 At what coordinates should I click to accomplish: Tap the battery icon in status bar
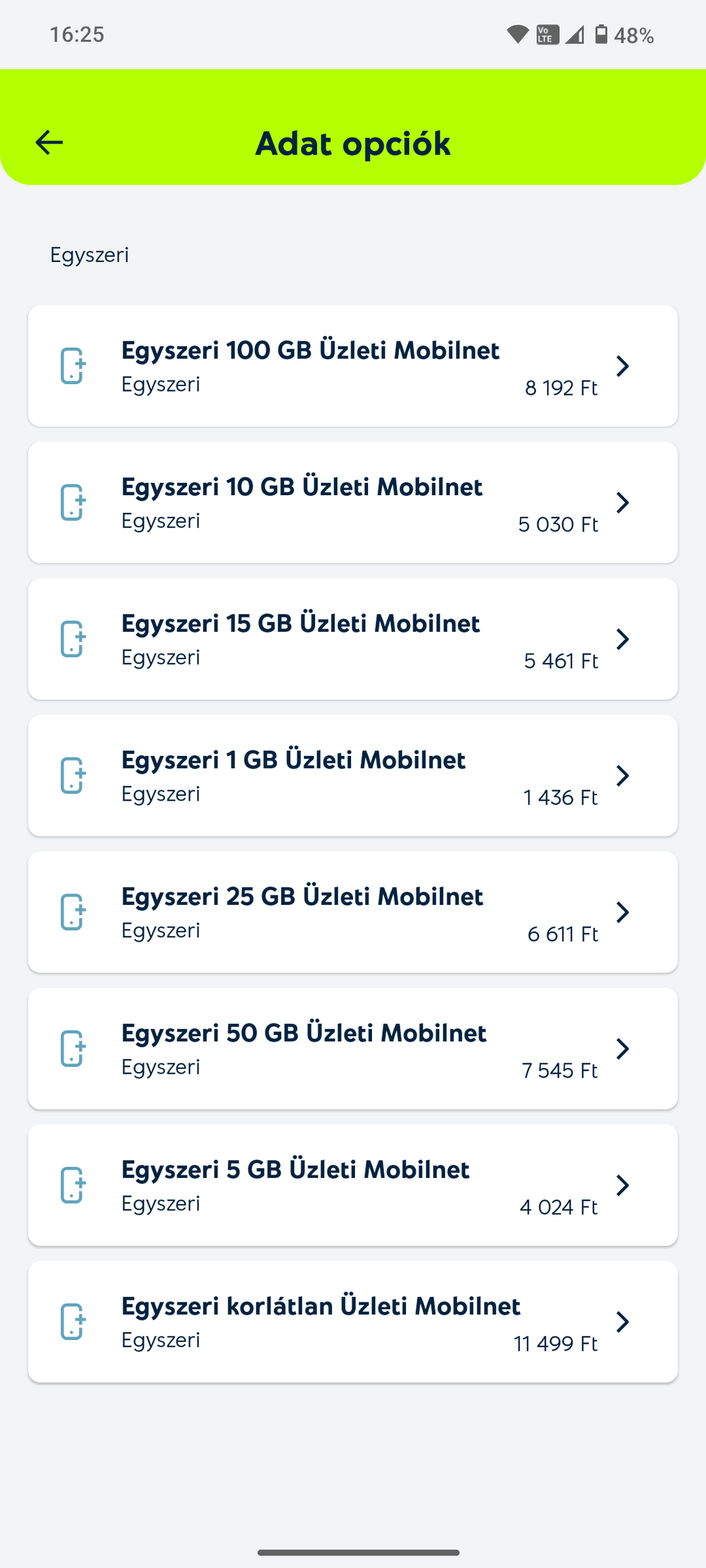(x=601, y=35)
